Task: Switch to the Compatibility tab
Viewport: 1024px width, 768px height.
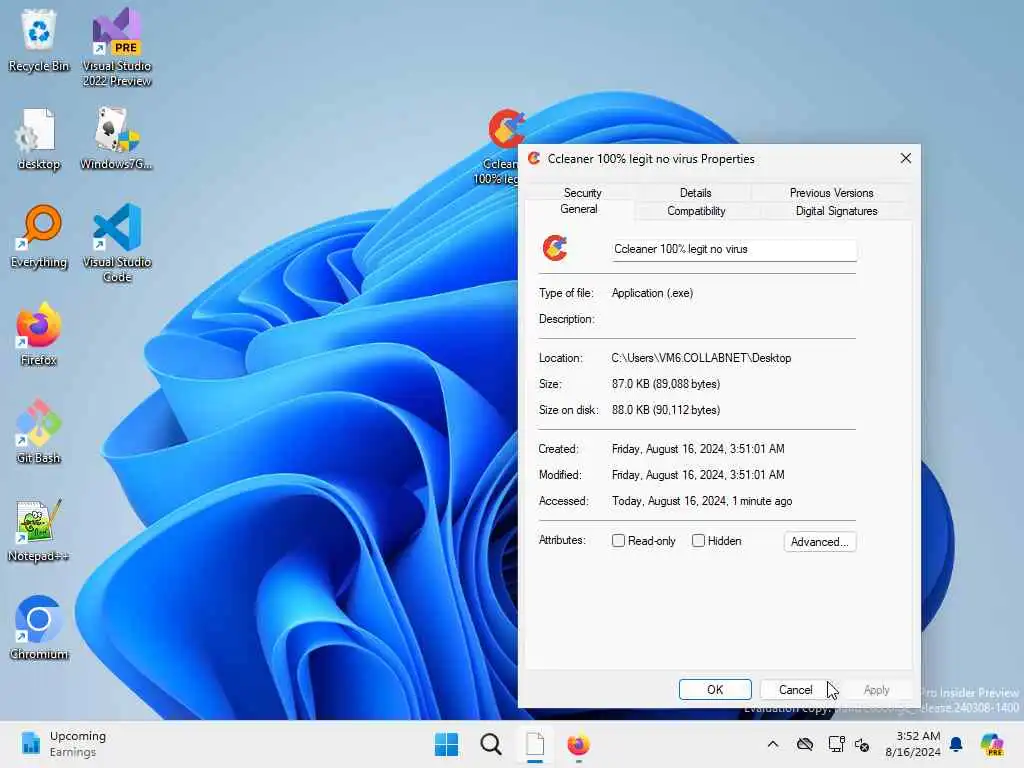Action: pos(696,211)
